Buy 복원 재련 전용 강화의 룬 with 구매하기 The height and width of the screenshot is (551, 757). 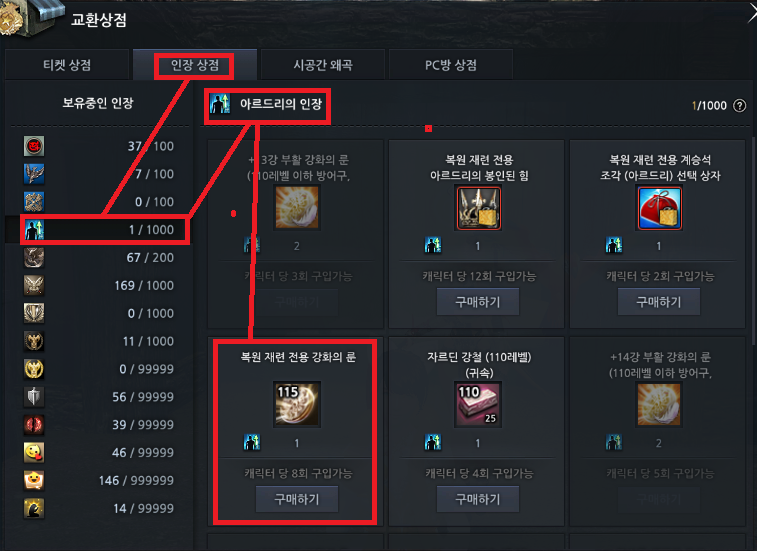pyautogui.click(x=296, y=499)
